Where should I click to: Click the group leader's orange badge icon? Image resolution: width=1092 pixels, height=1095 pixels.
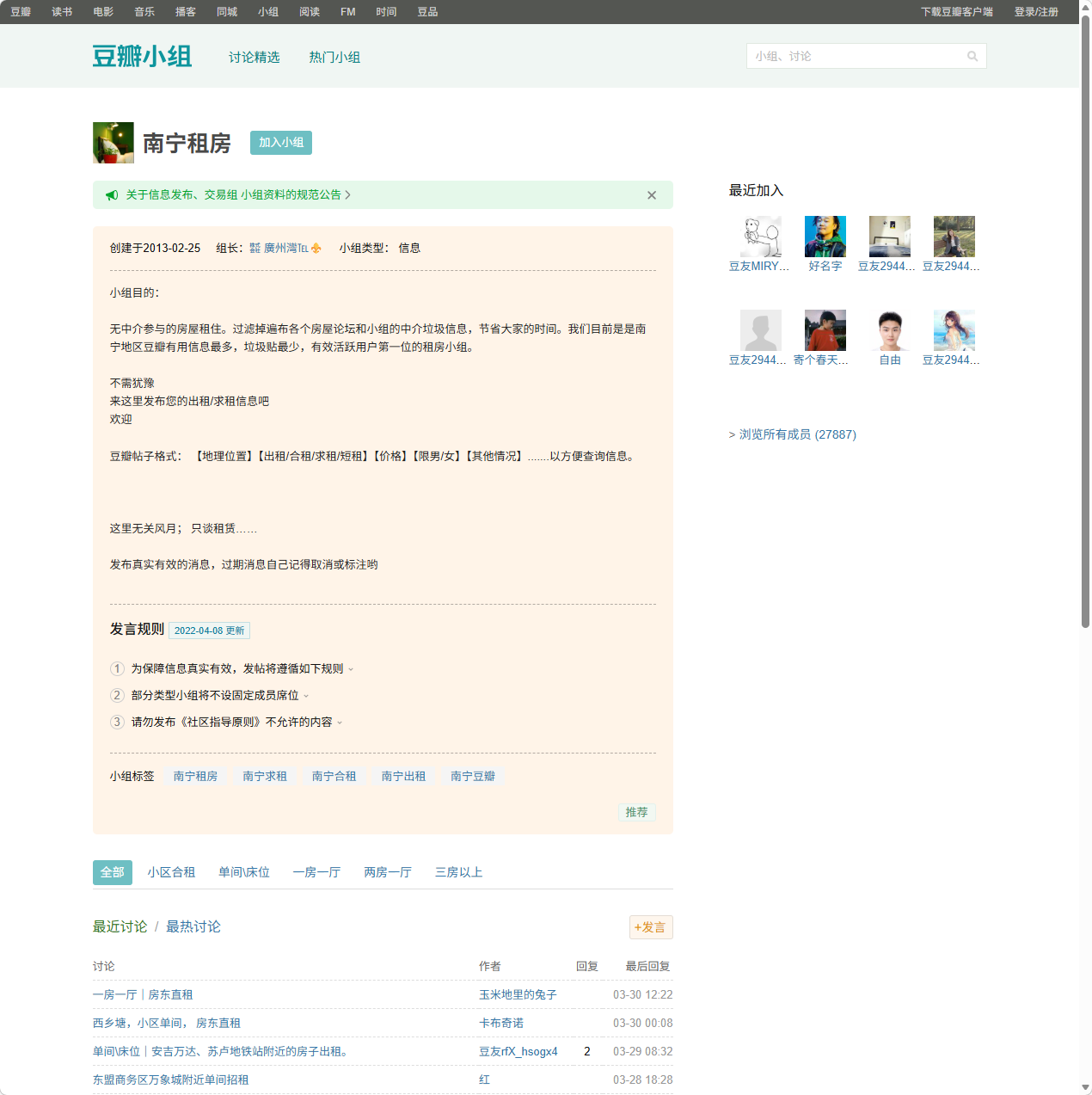pyautogui.click(x=316, y=249)
